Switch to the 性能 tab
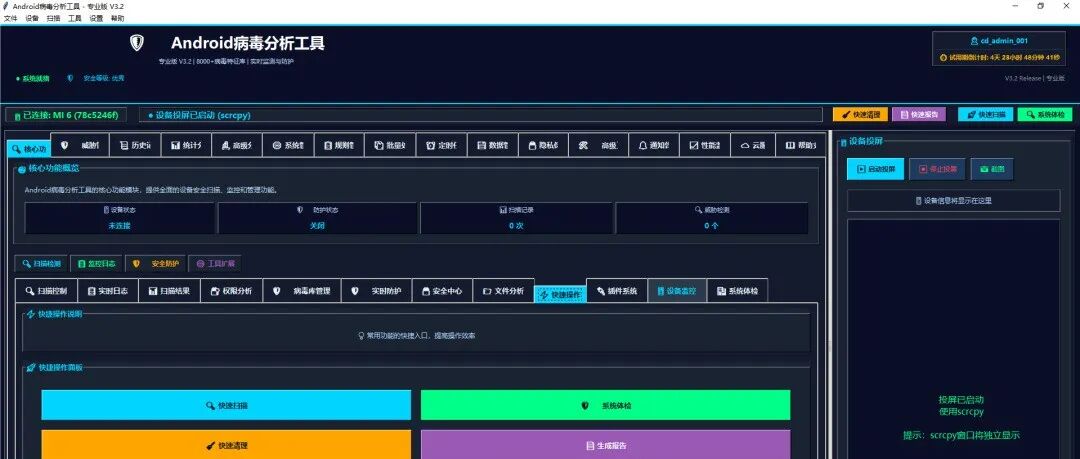The image size is (1080, 459). pos(704,145)
